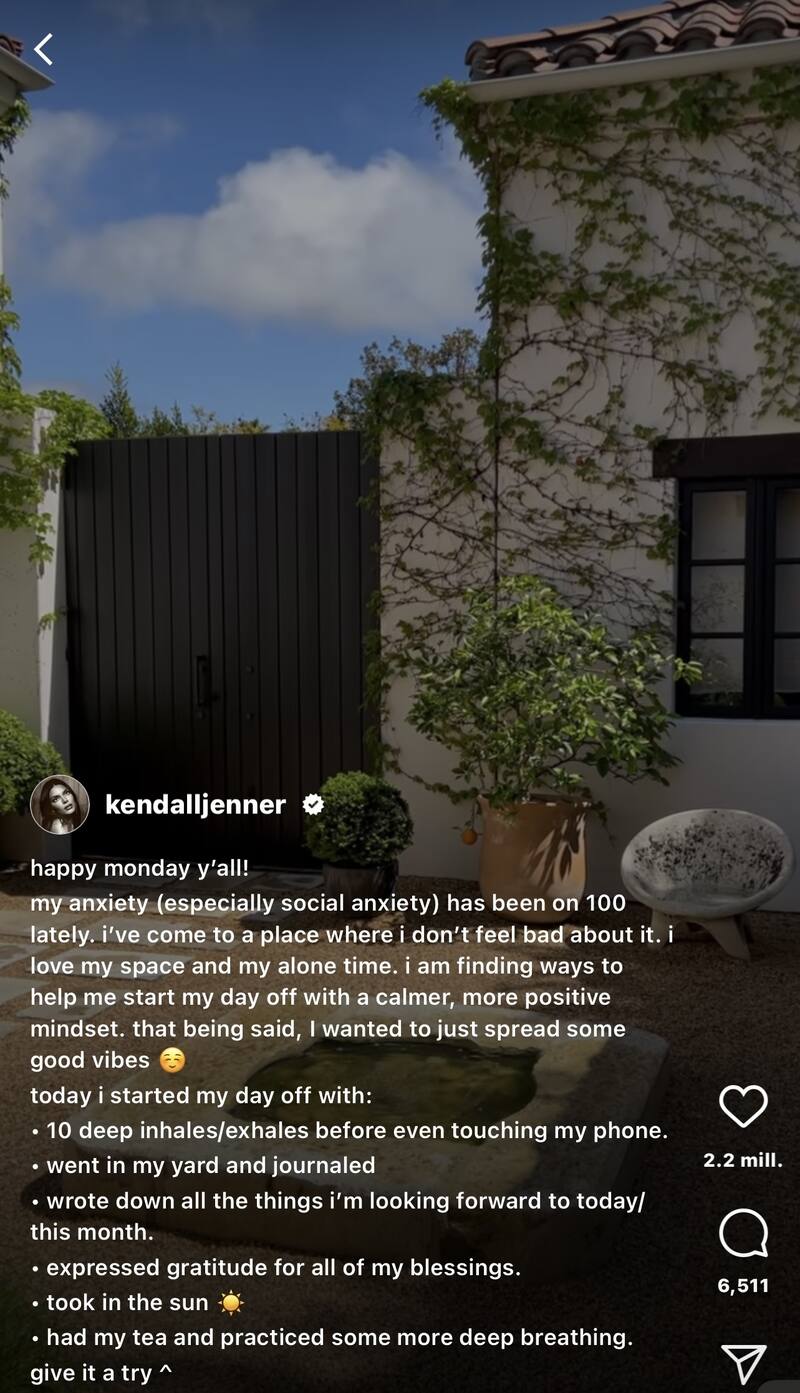
Task: Click the sun emoji in the caption
Action: pos(231,1303)
